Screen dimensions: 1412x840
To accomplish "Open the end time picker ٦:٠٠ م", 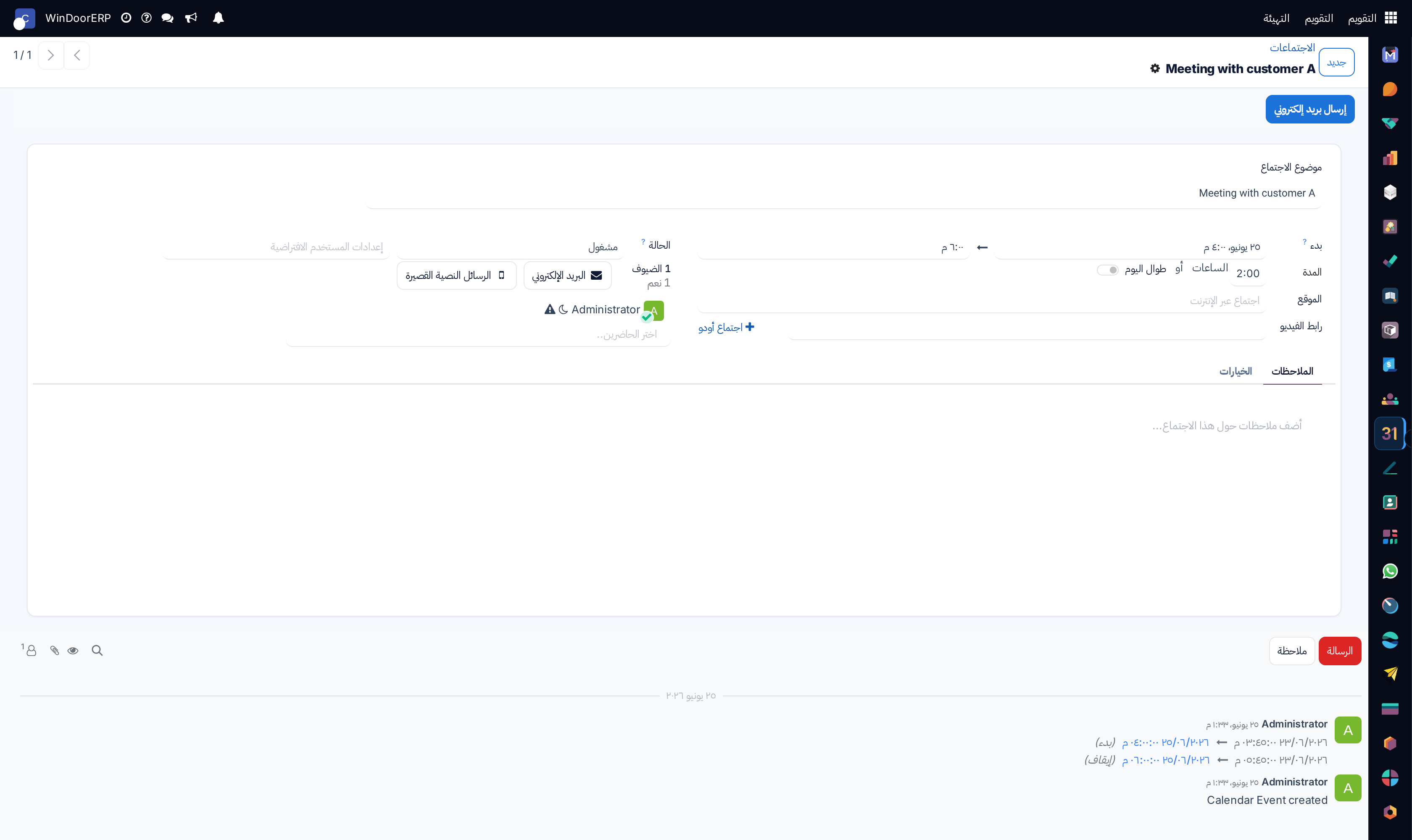I will (834, 247).
